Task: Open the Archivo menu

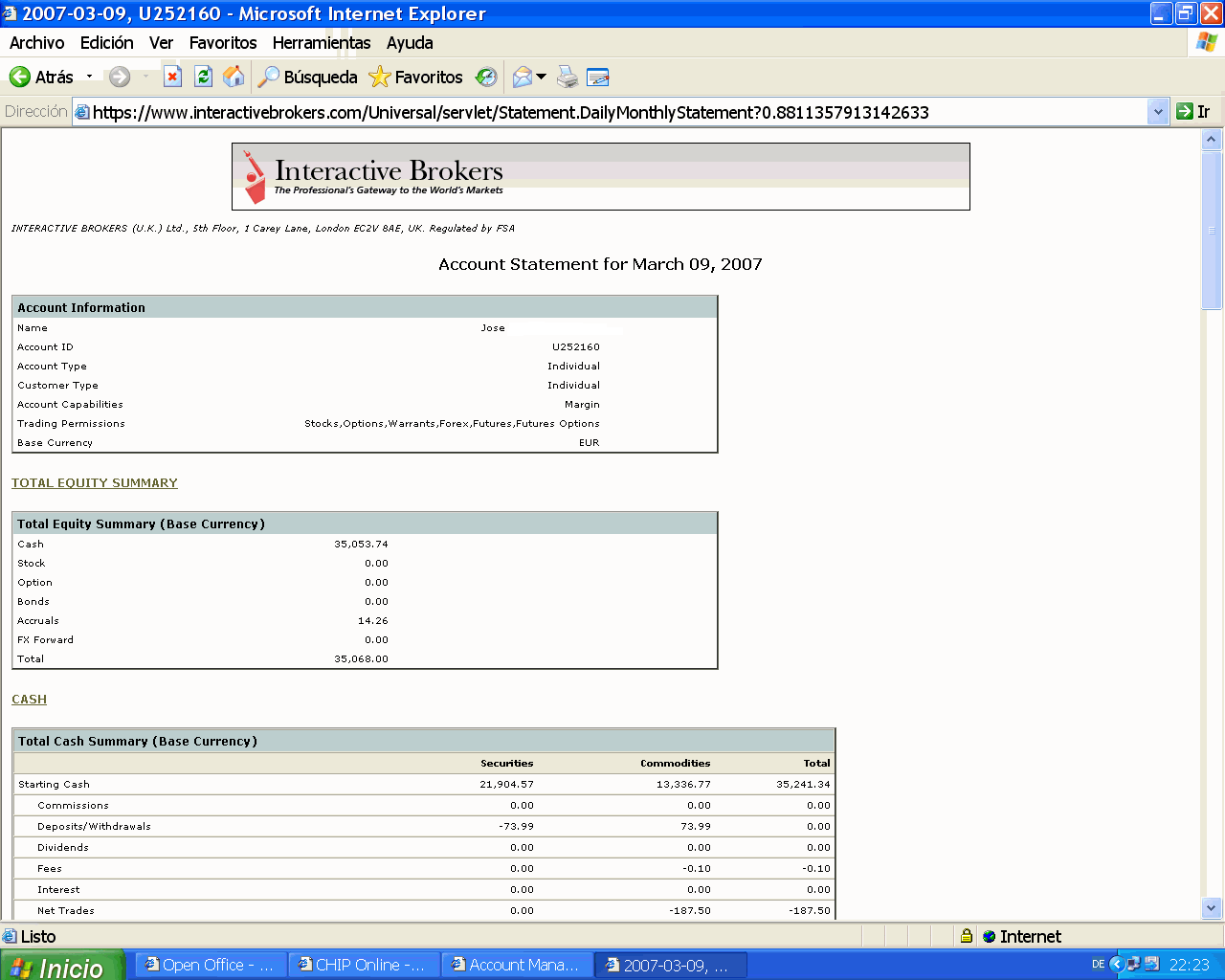Action: pyautogui.click(x=36, y=43)
